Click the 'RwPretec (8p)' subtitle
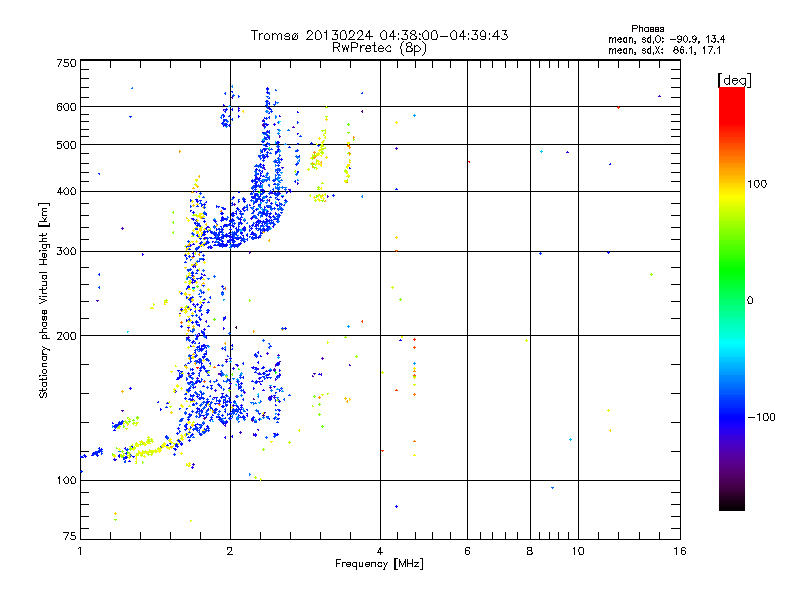The image size is (800, 600). coord(379,48)
